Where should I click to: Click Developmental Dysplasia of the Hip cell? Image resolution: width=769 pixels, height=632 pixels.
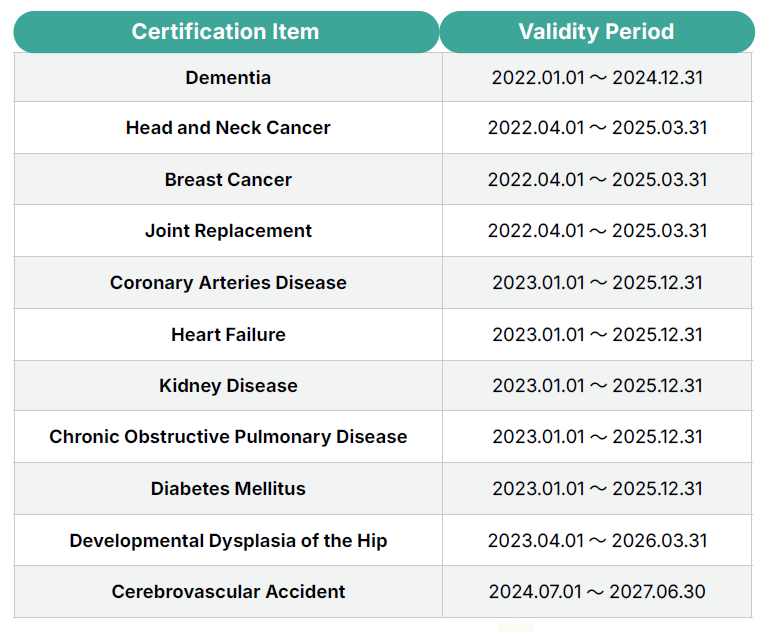(x=228, y=541)
